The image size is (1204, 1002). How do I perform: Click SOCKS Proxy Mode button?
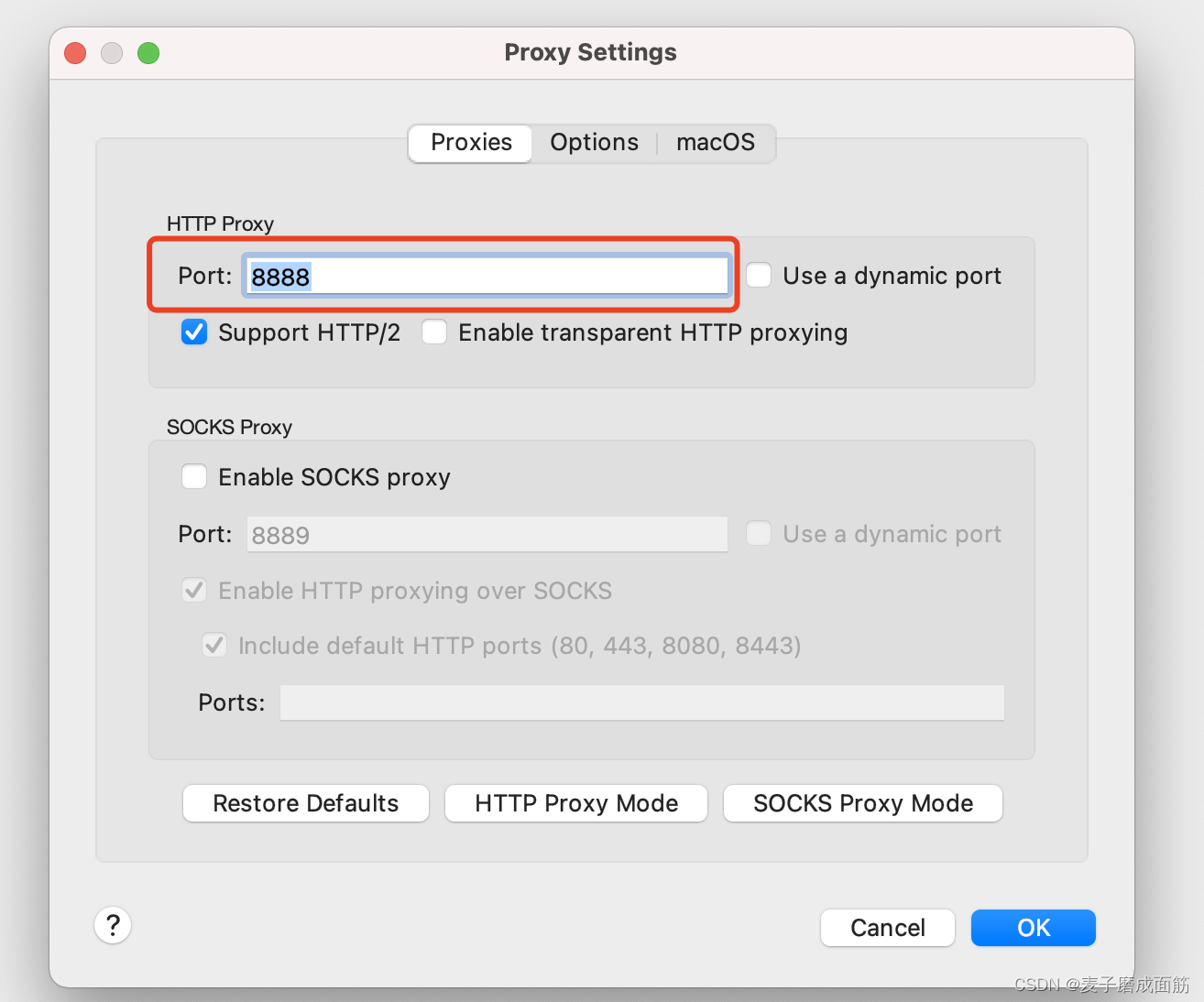pyautogui.click(x=863, y=803)
